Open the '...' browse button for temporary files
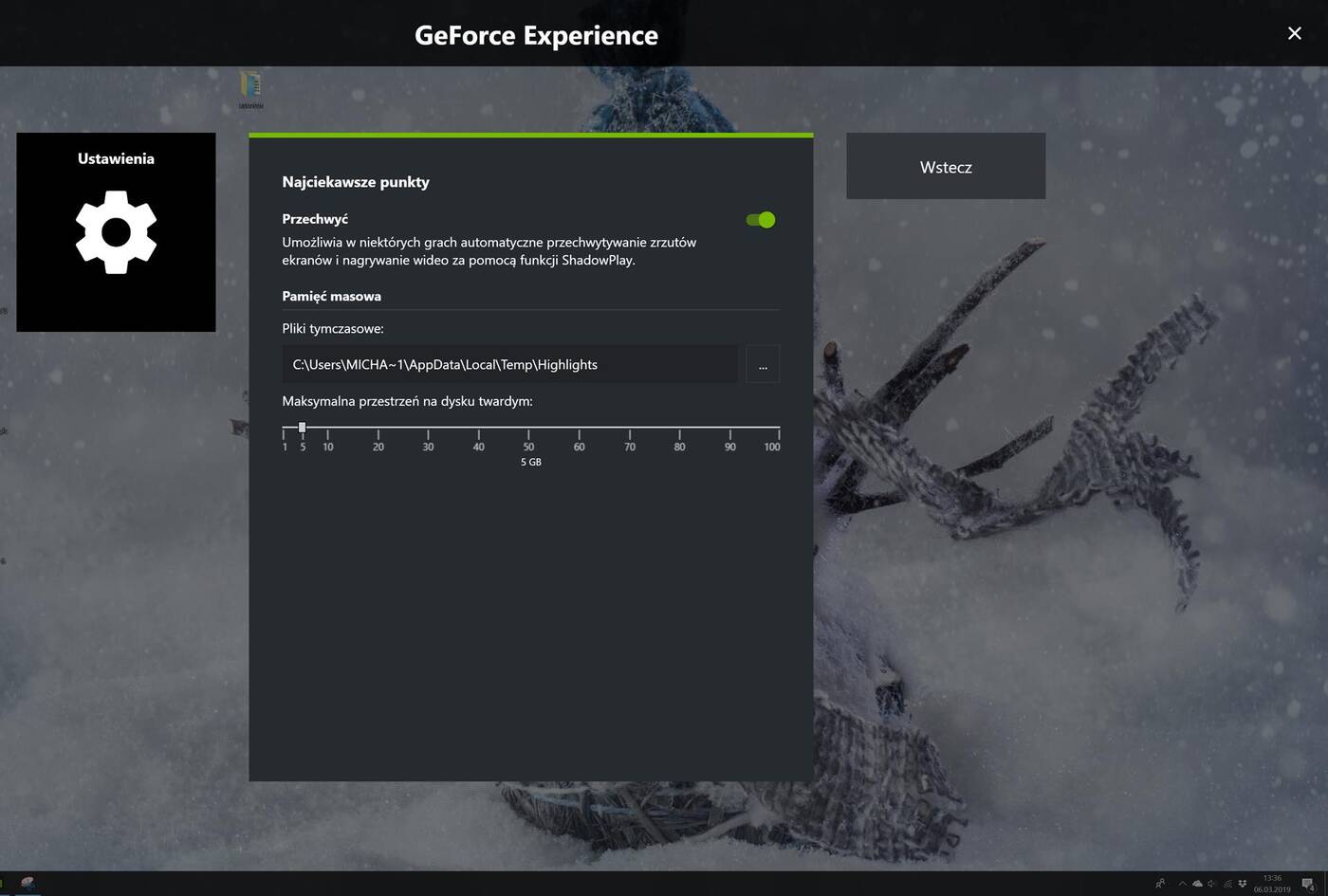Image resolution: width=1328 pixels, height=896 pixels. tap(762, 364)
